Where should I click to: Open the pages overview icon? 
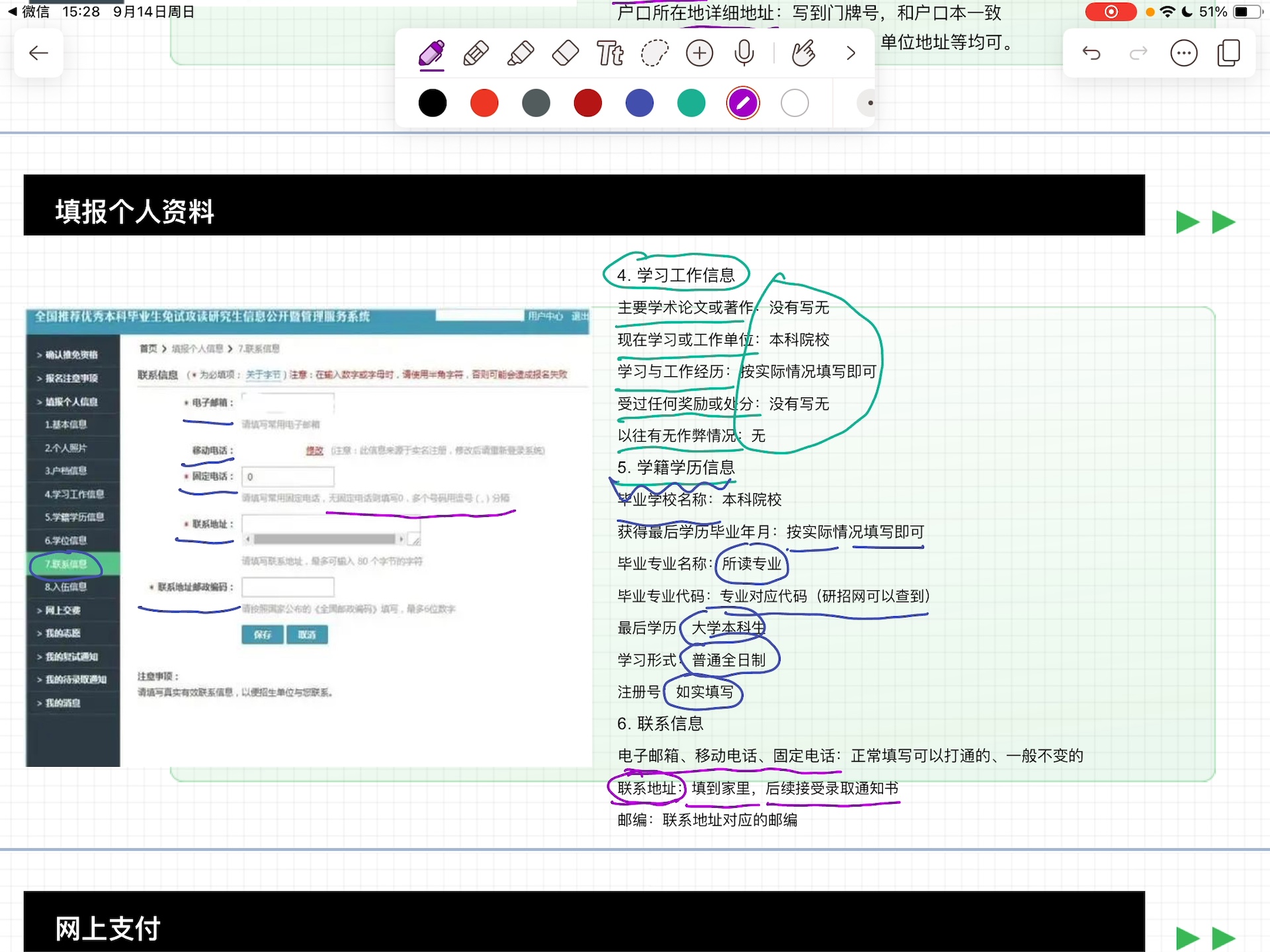click(x=1229, y=53)
